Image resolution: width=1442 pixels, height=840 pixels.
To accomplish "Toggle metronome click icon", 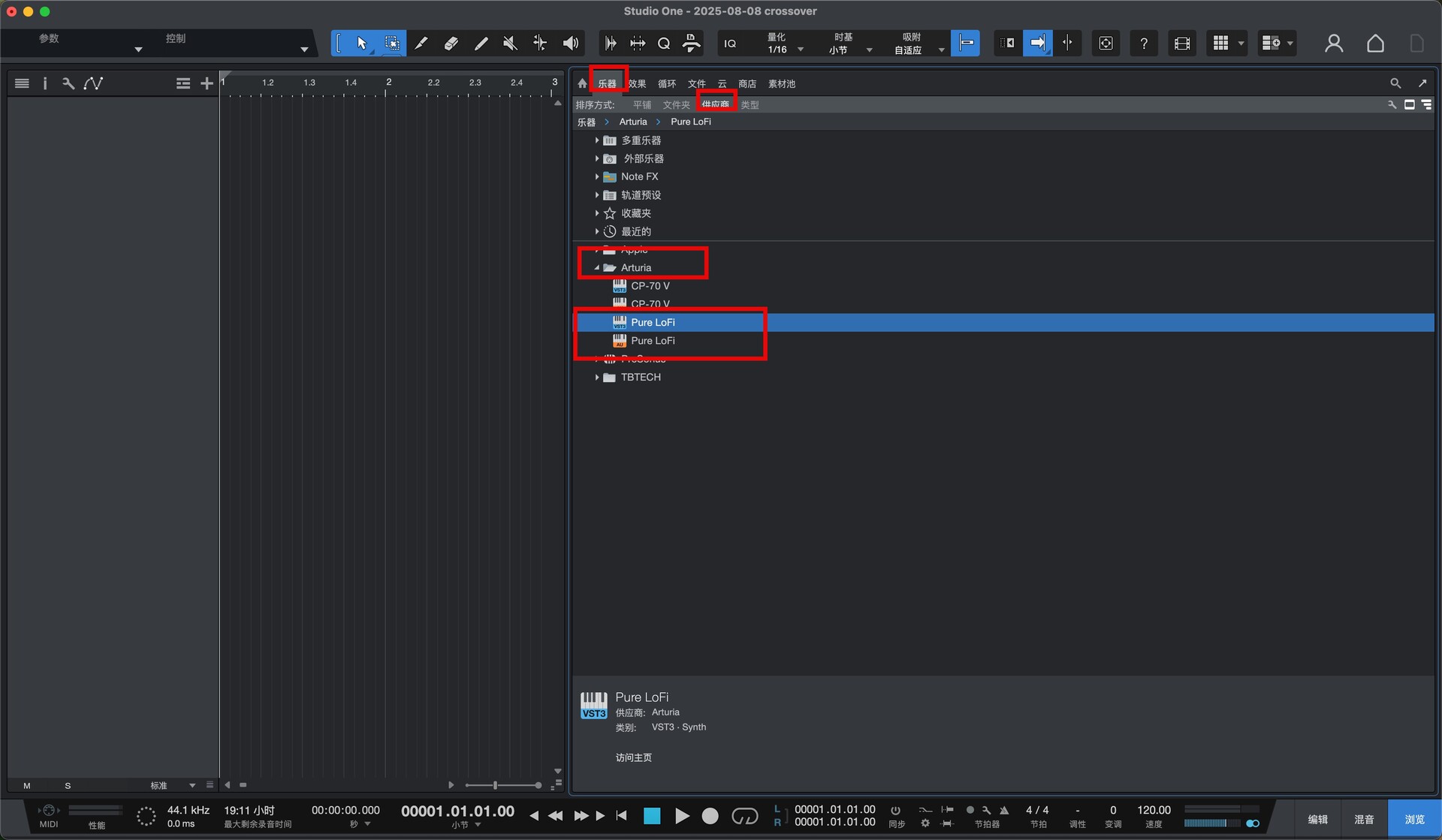I will (x=1004, y=810).
